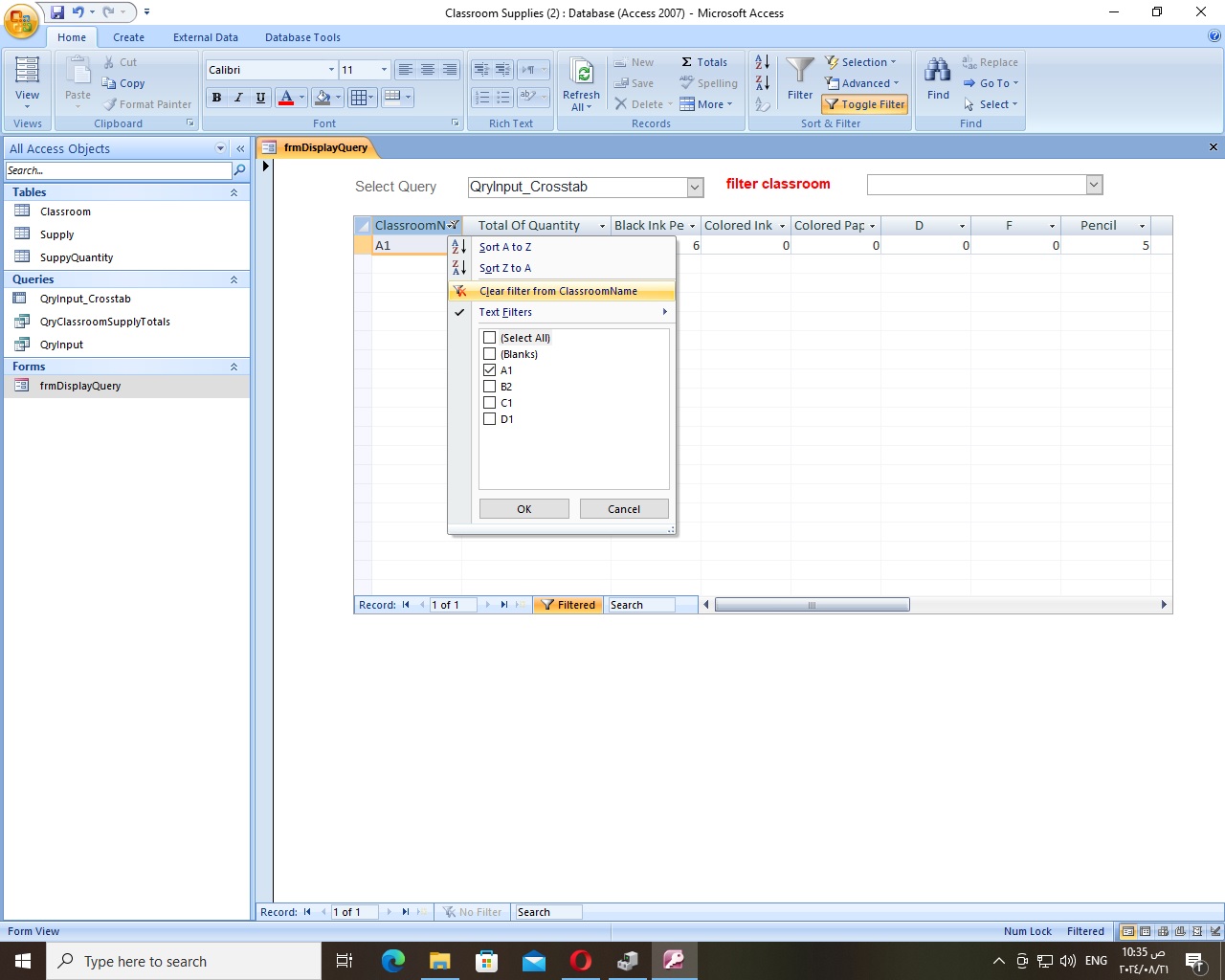Screen dimensions: 1225x980
Task: Toggle Bold font formatting
Action: (x=217, y=98)
